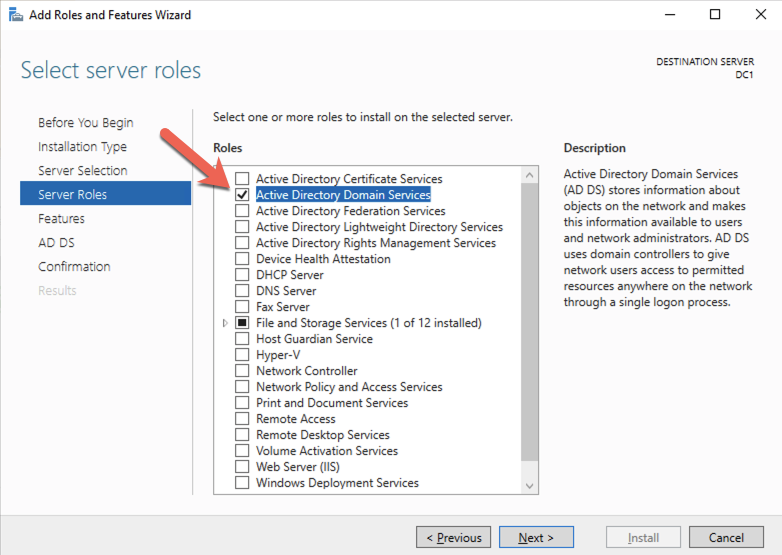Enable Device Health Attestation role
Screen dimensions: 782x555
(242, 258)
